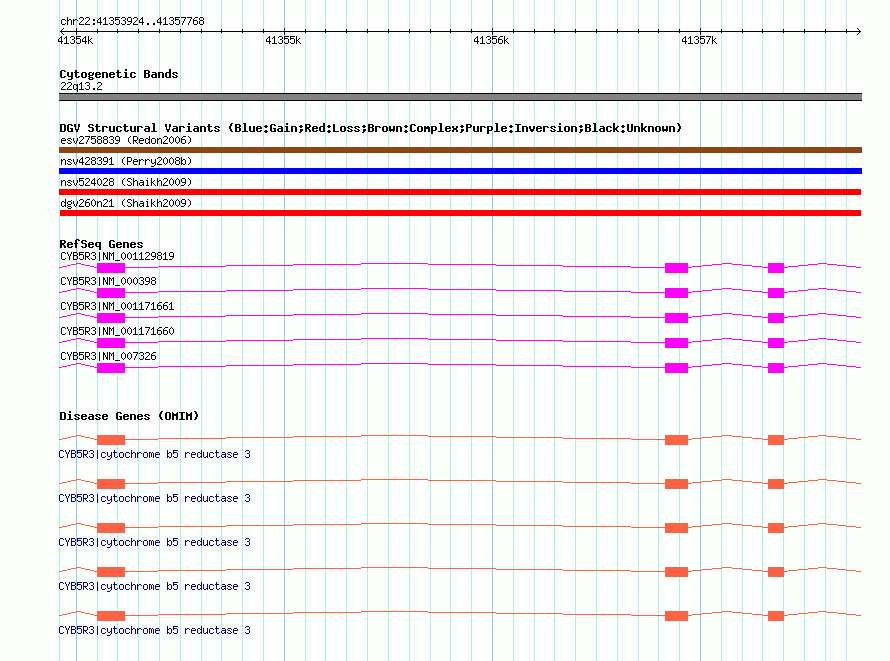Click the middle exon in the top OMIM row
The width and height of the screenshot is (890, 661).
coord(676,440)
